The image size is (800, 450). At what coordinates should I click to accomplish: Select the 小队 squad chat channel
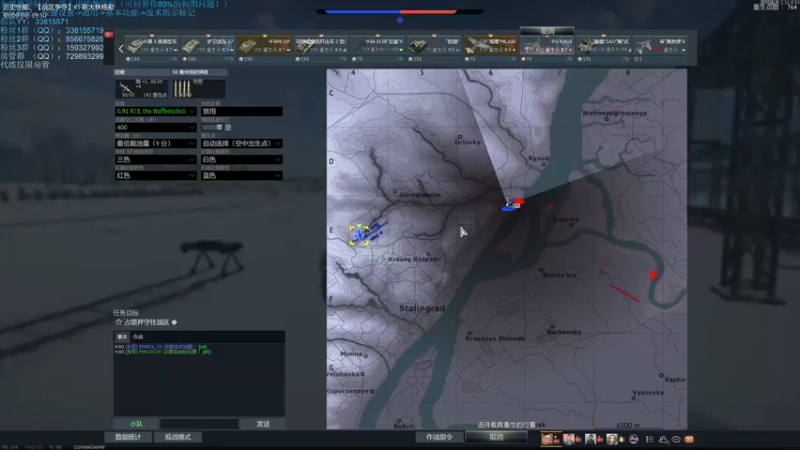pyautogui.click(x=136, y=424)
